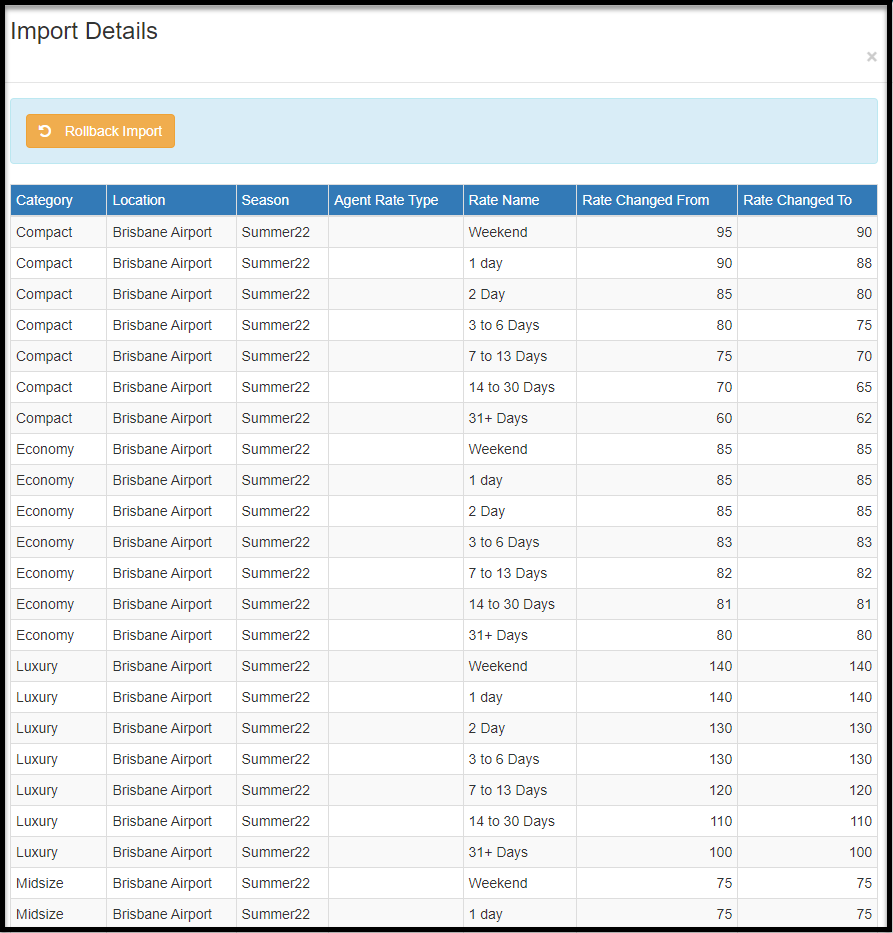The height and width of the screenshot is (933, 893).
Task: Click Summer22 in Midsize Weekend row
Action: (x=275, y=883)
